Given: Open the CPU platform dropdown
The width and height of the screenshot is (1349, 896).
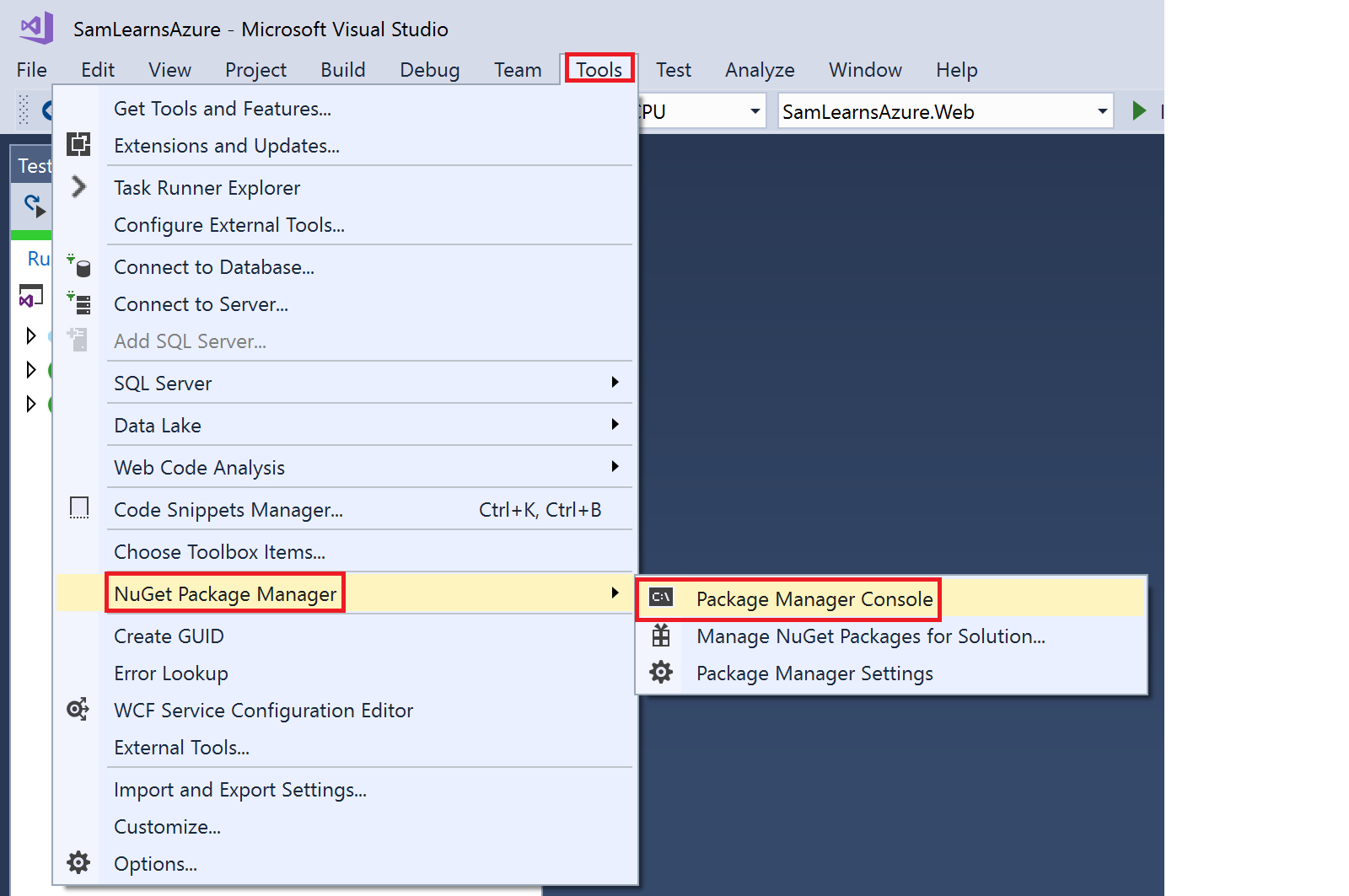Looking at the screenshot, I should [x=755, y=111].
